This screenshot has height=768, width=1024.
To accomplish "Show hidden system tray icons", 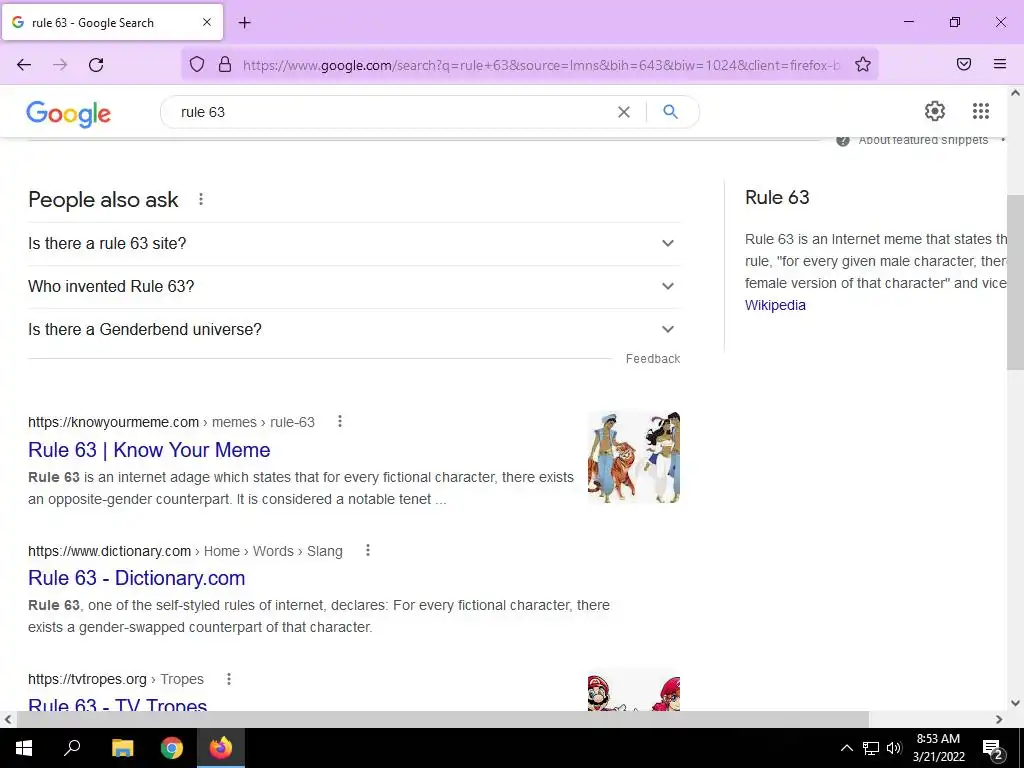I will [x=846, y=748].
